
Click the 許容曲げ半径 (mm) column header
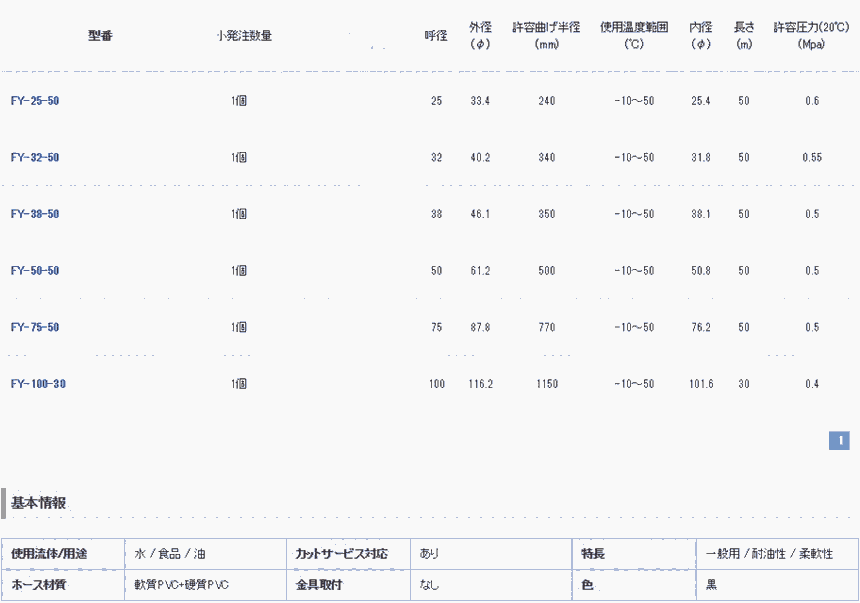click(x=546, y=36)
